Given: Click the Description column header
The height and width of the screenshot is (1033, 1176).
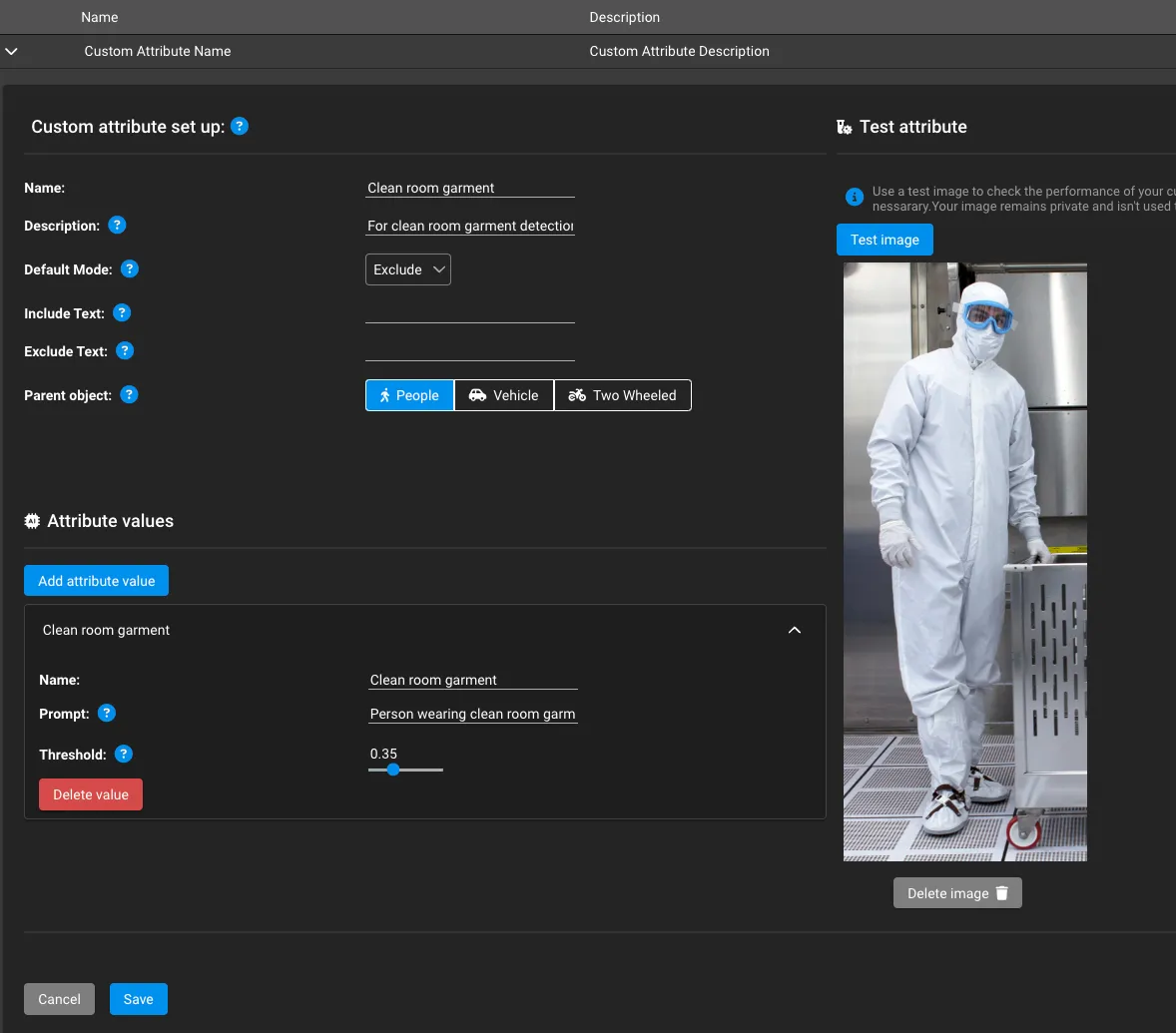Looking at the screenshot, I should [x=625, y=17].
